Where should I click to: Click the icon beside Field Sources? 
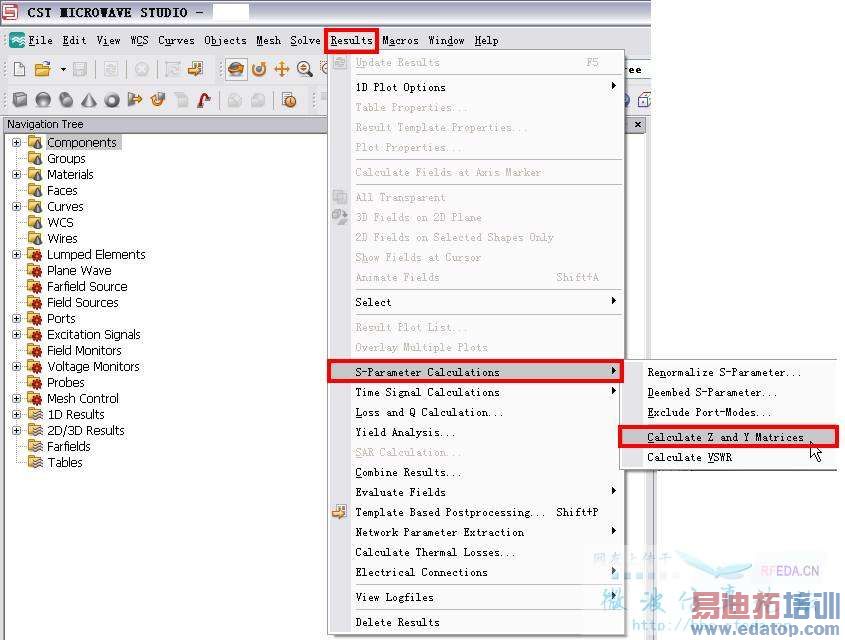pyautogui.click(x=35, y=302)
